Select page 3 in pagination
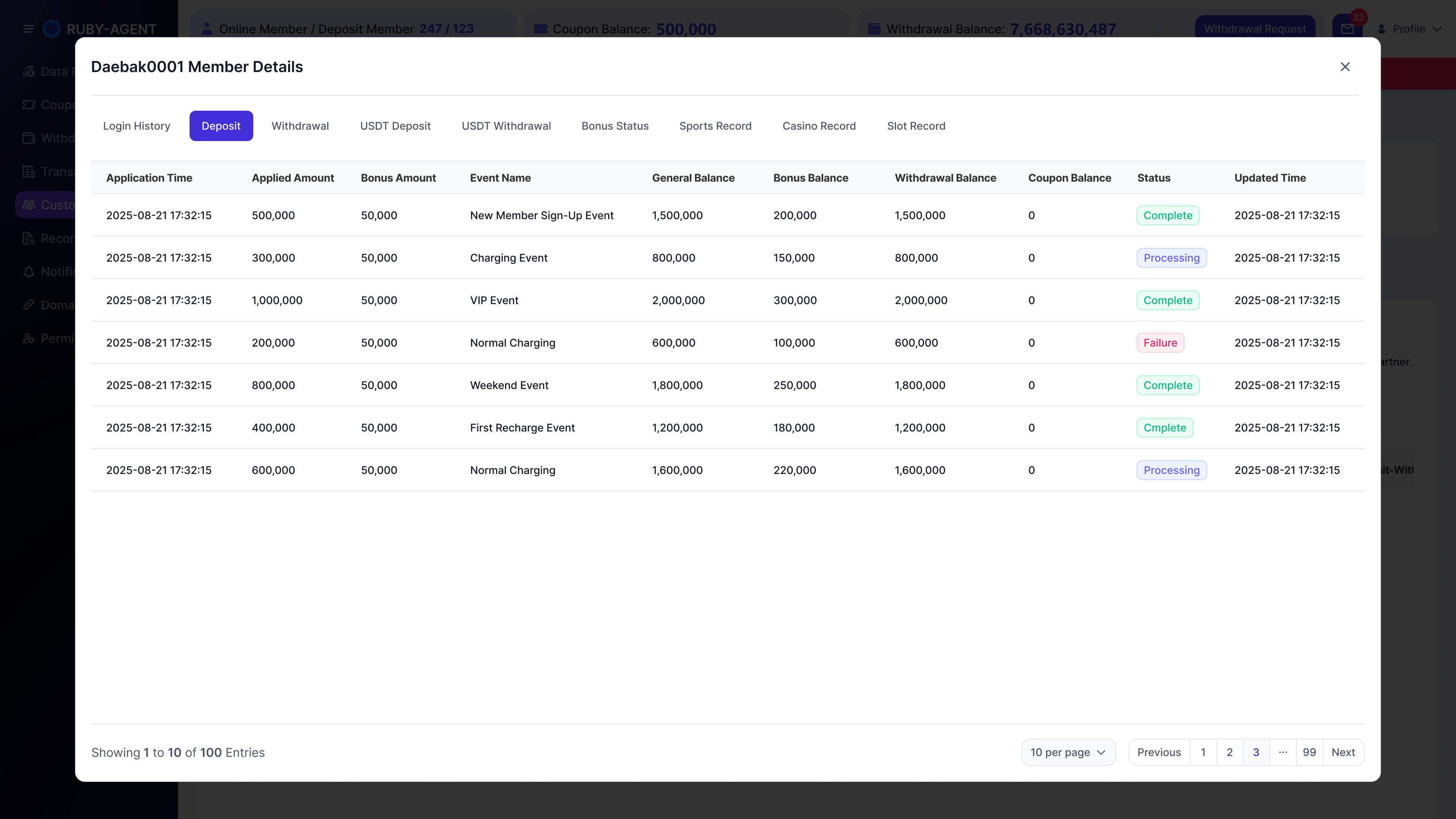Image resolution: width=1456 pixels, height=819 pixels. 1257,752
